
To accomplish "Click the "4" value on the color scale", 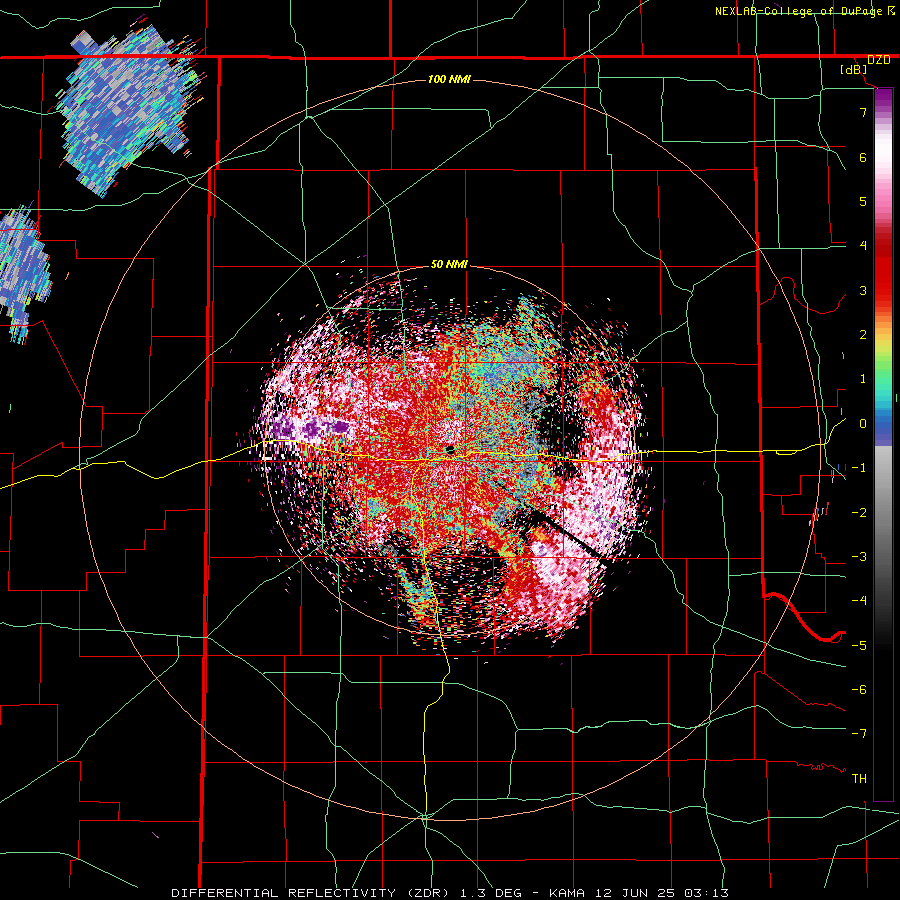I will click(863, 246).
